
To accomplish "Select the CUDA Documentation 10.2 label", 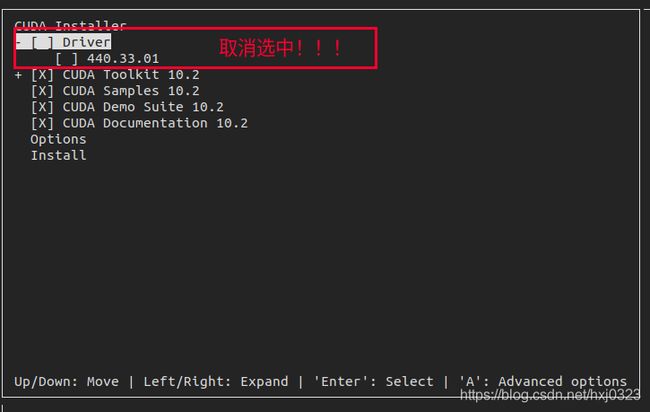I will (x=155, y=123).
